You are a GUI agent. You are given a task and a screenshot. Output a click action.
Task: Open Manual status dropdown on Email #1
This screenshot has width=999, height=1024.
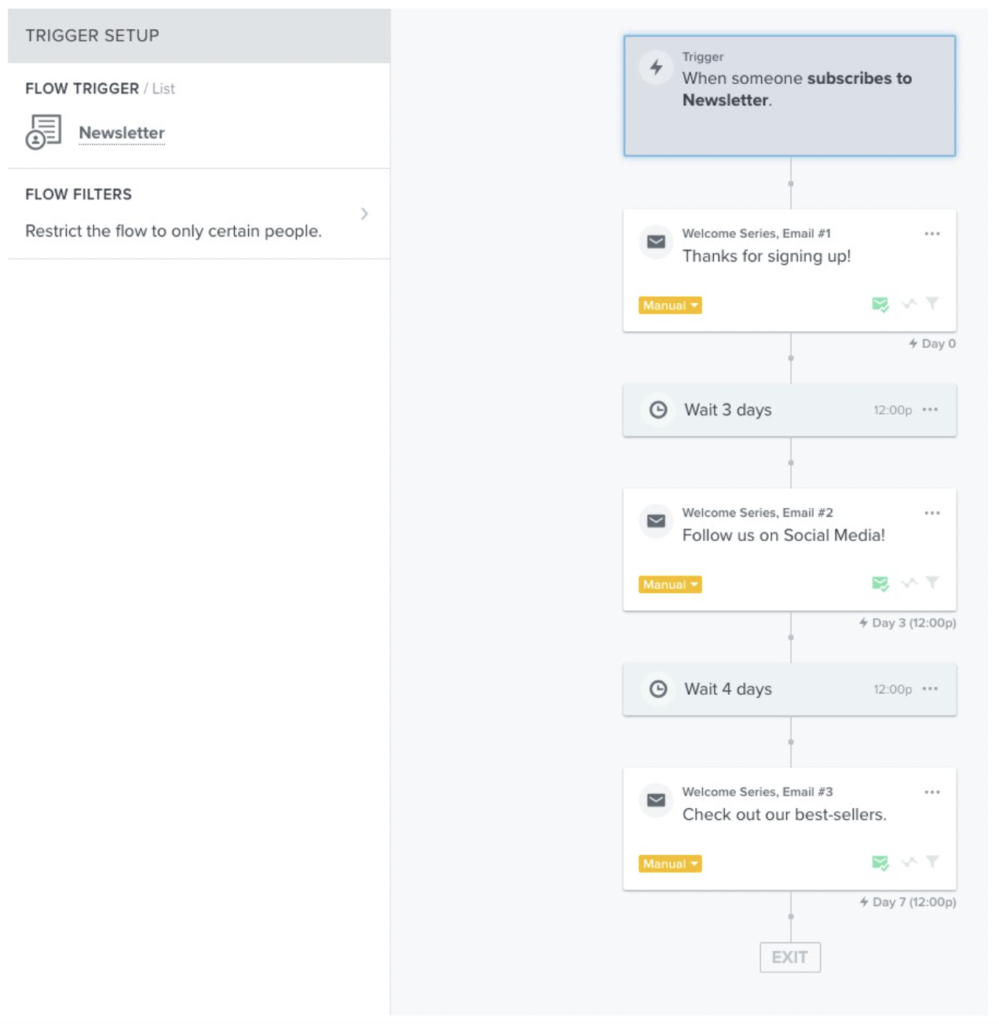(x=670, y=306)
